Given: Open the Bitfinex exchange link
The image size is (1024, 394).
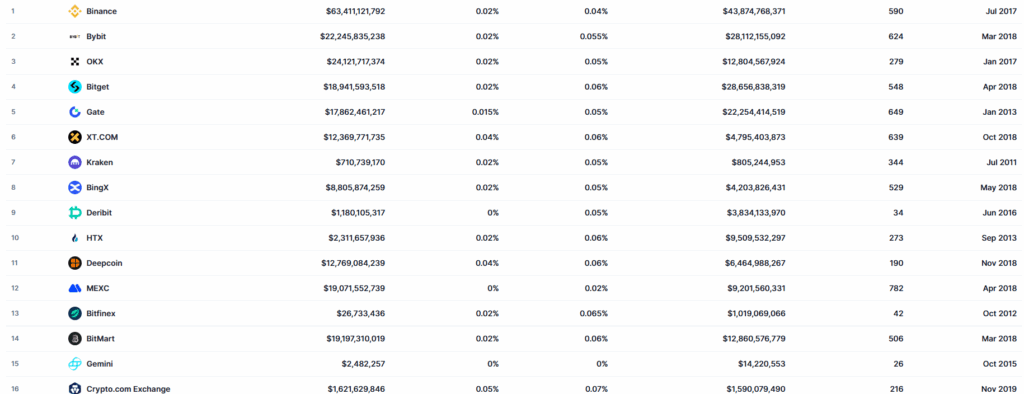Looking at the screenshot, I should click(x=101, y=314).
